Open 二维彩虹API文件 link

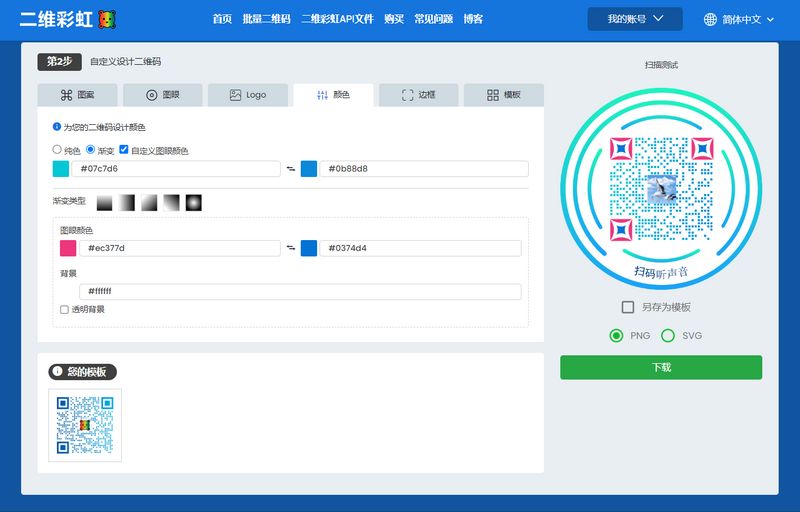(337, 19)
